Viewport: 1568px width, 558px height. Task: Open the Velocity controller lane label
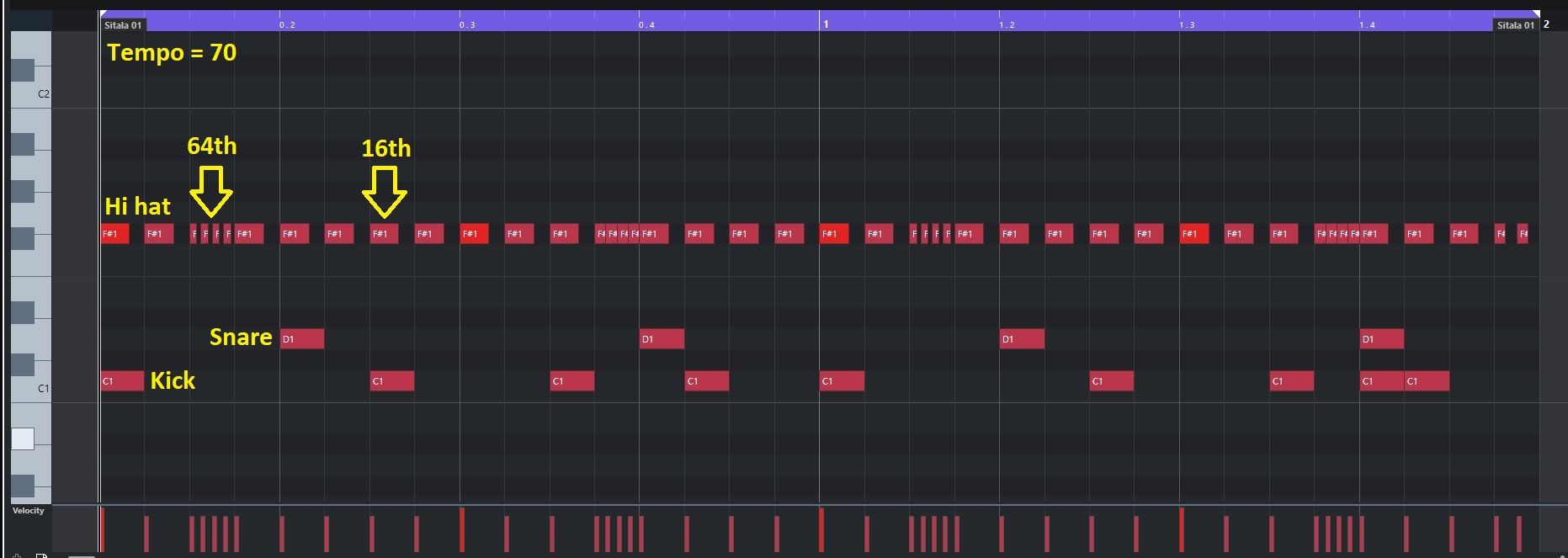(x=29, y=511)
